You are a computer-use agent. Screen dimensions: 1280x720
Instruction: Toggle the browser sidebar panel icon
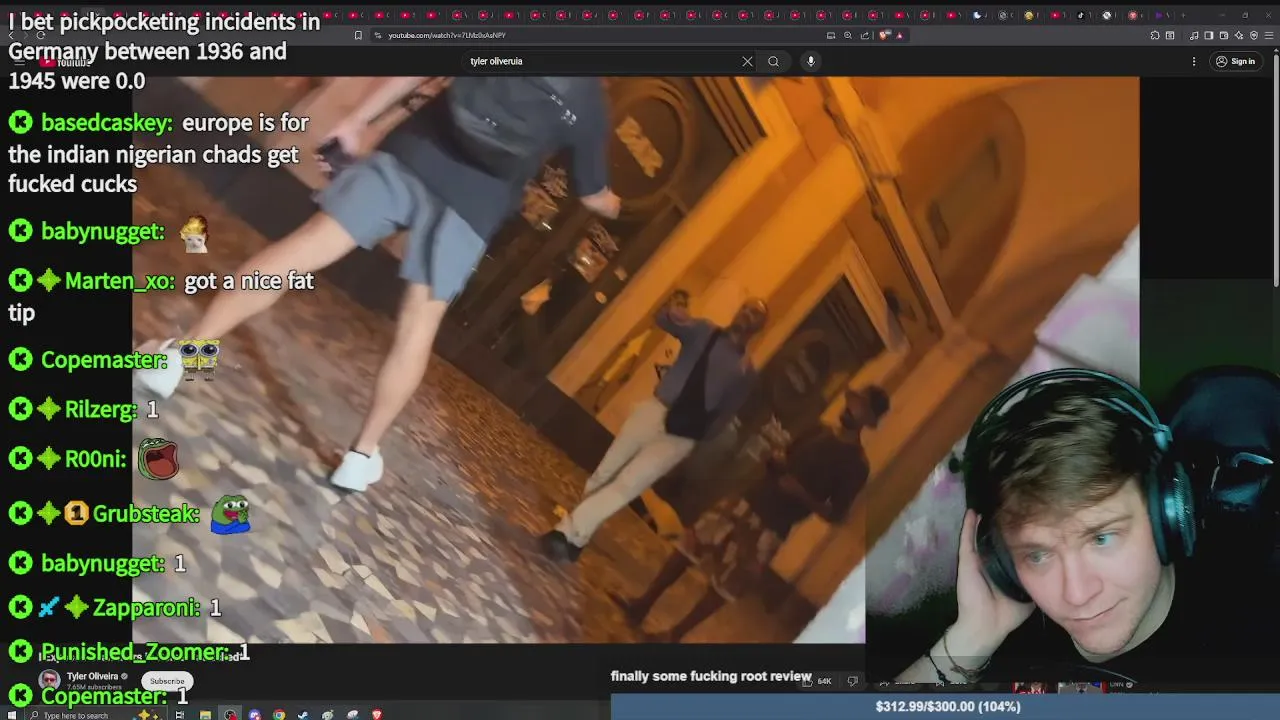[1208, 35]
